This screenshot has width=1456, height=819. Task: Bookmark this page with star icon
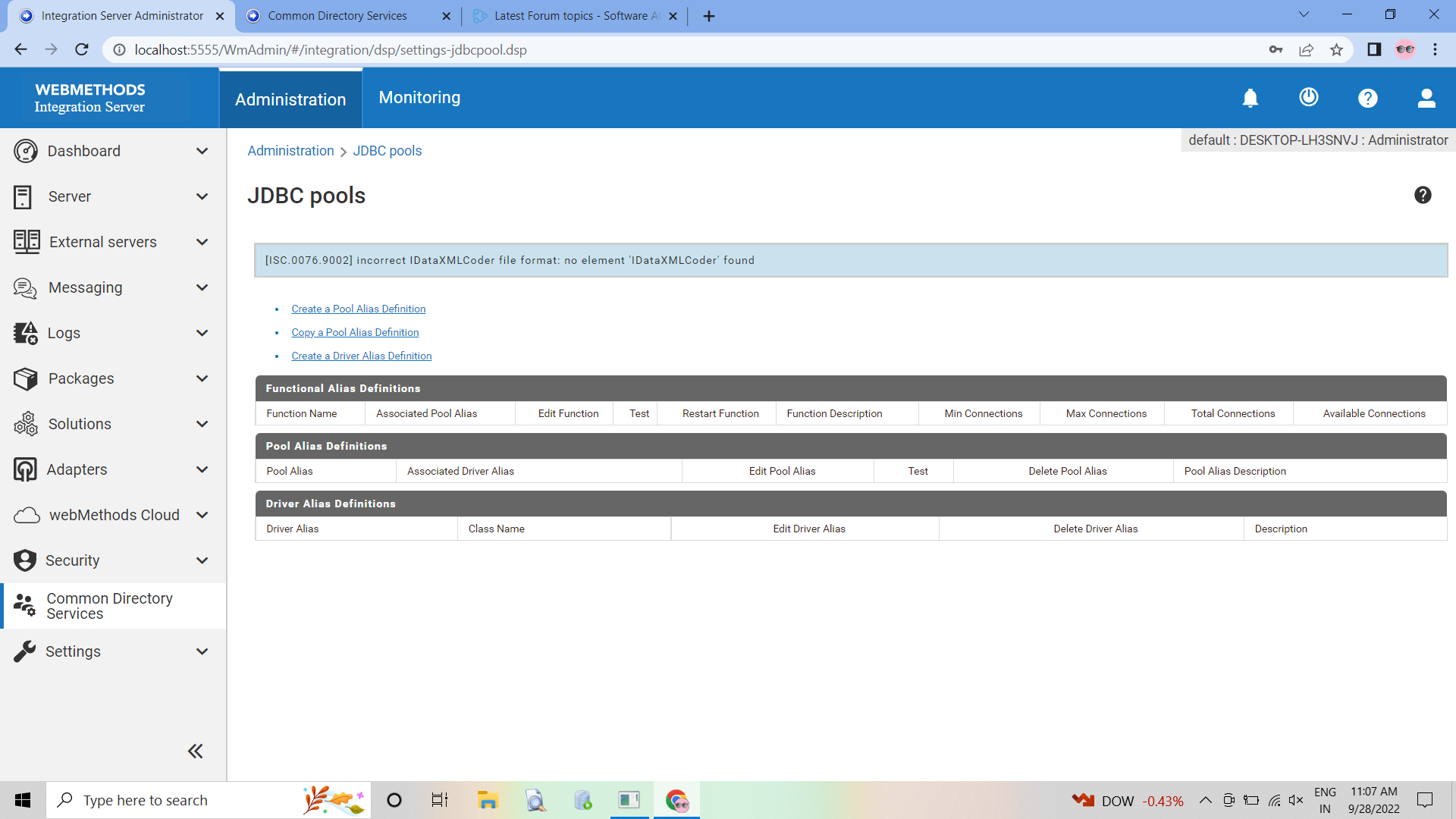pyautogui.click(x=1336, y=49)
